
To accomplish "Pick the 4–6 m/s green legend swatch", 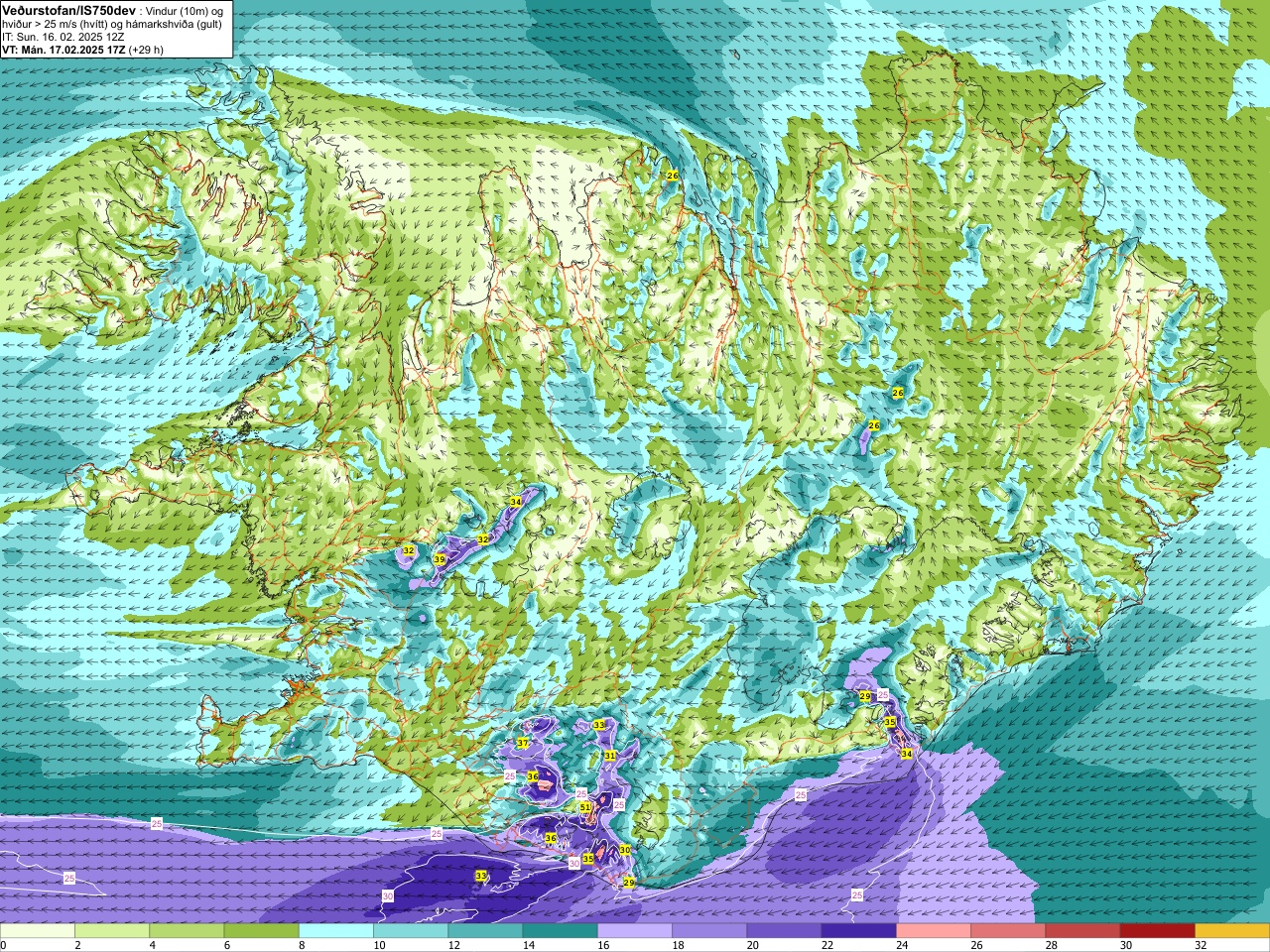I will (187, 931).
